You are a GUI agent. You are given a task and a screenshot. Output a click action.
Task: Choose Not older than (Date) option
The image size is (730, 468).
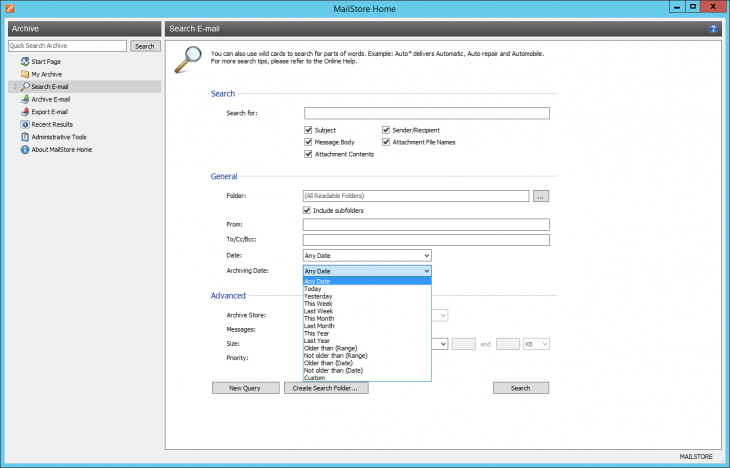pyautogui.click(x=367, y=371)
